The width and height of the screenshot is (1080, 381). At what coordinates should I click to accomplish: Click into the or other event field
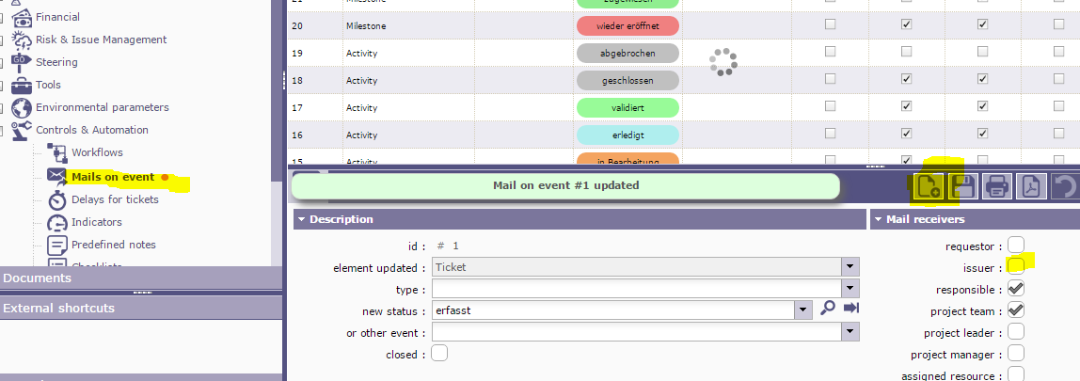[x=637, y=332]
